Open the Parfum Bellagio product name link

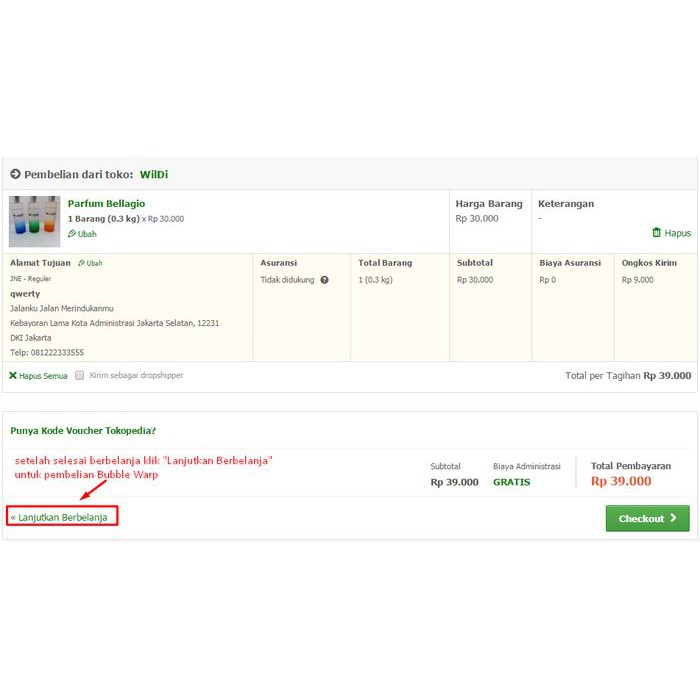(x=106, y=203)
